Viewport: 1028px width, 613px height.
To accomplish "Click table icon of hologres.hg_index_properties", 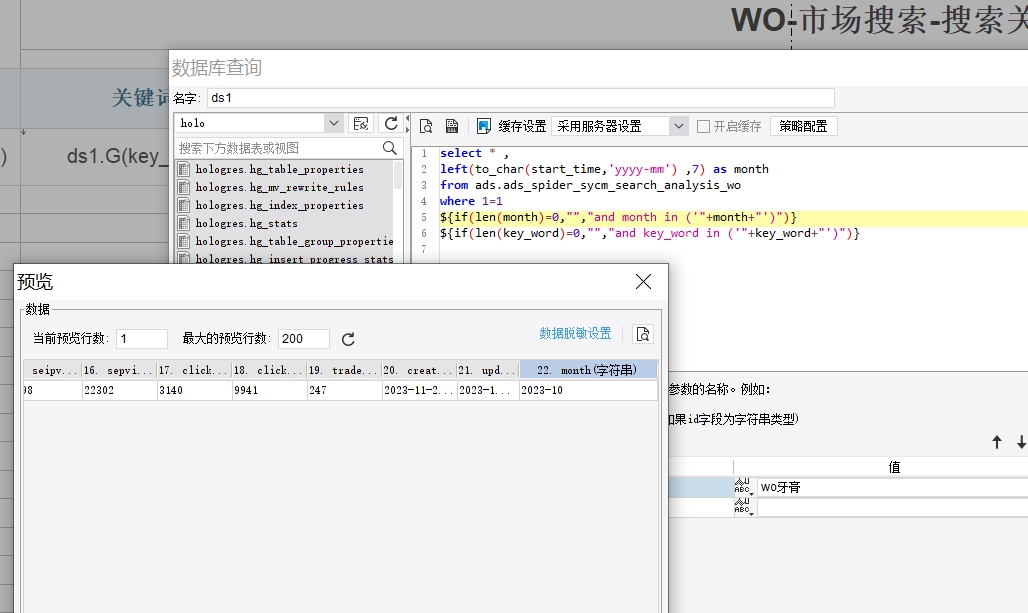I will click(x=184, y=205).
